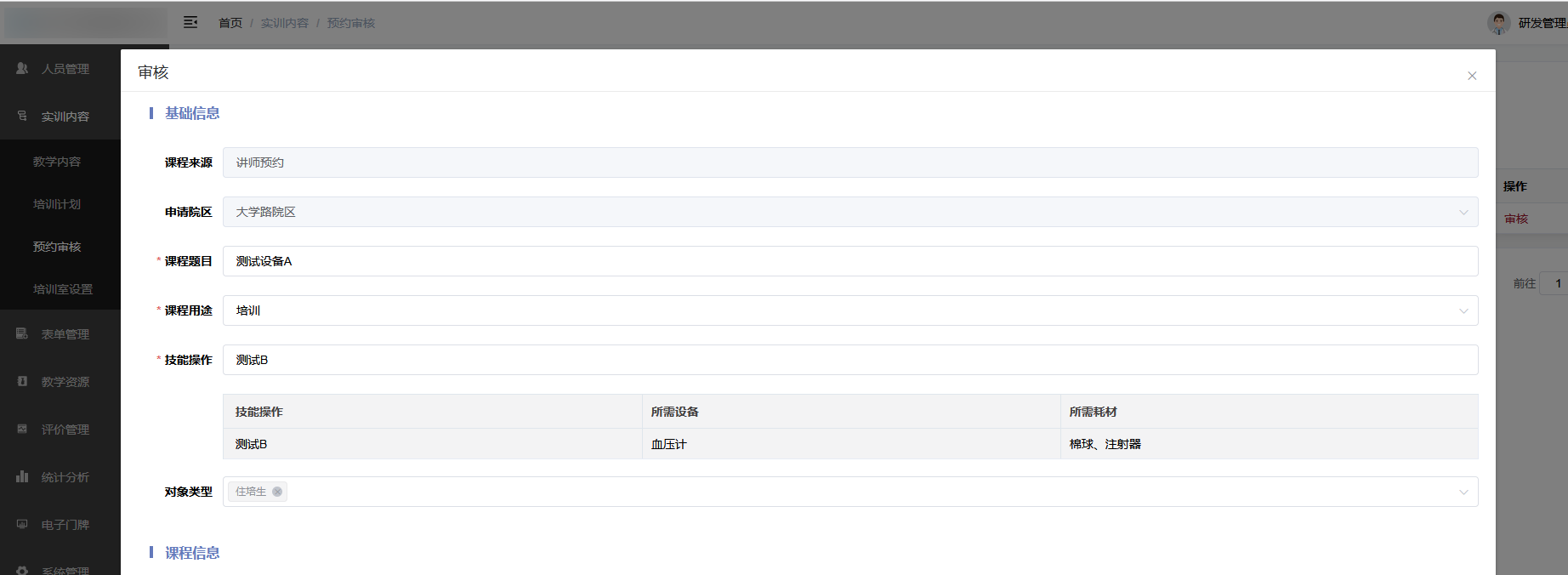Remove the 住培生 tag via its x icon
This screenshot has height=575, width=1568.
[x=277, y=492]
